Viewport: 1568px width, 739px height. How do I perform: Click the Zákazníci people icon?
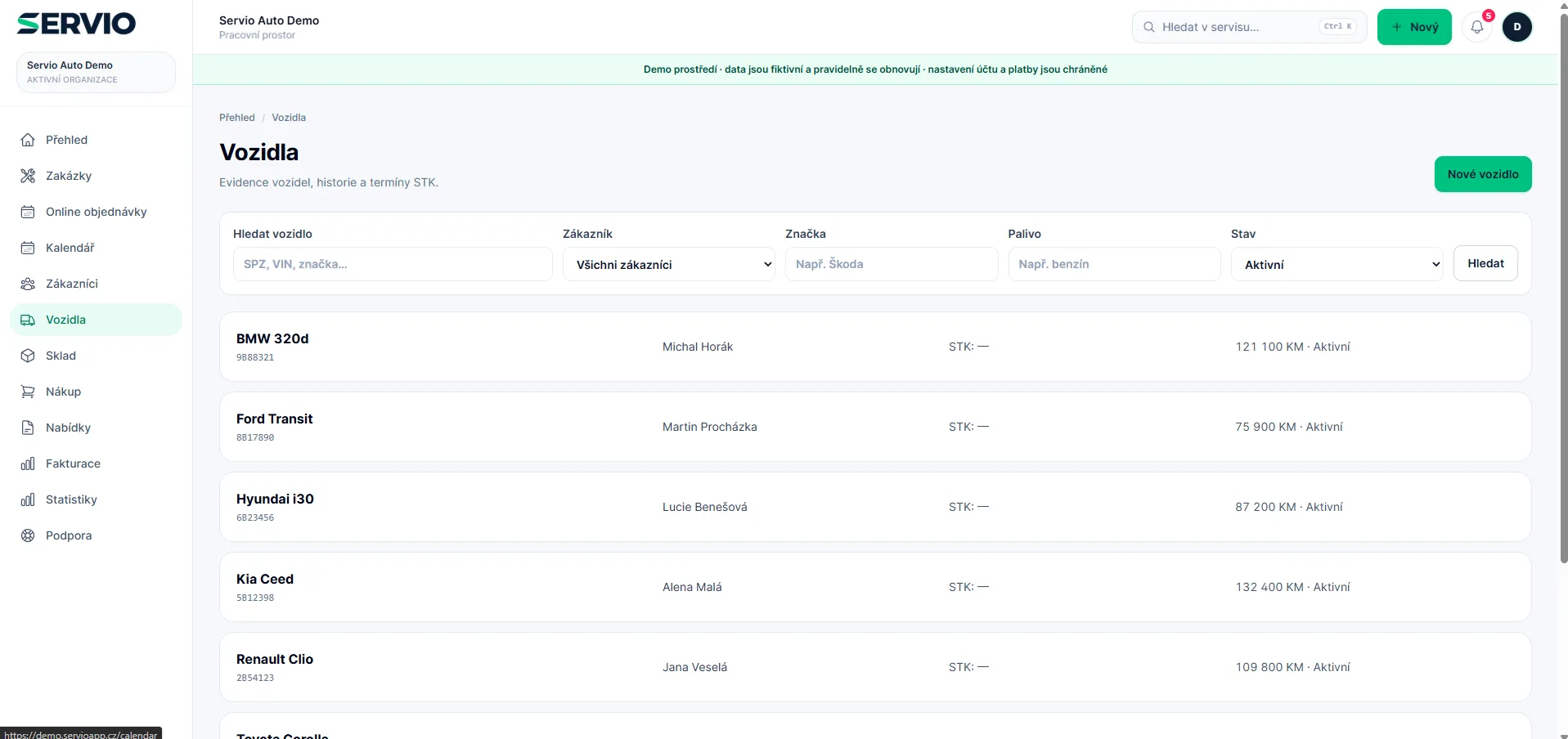(x=28, y=284)
